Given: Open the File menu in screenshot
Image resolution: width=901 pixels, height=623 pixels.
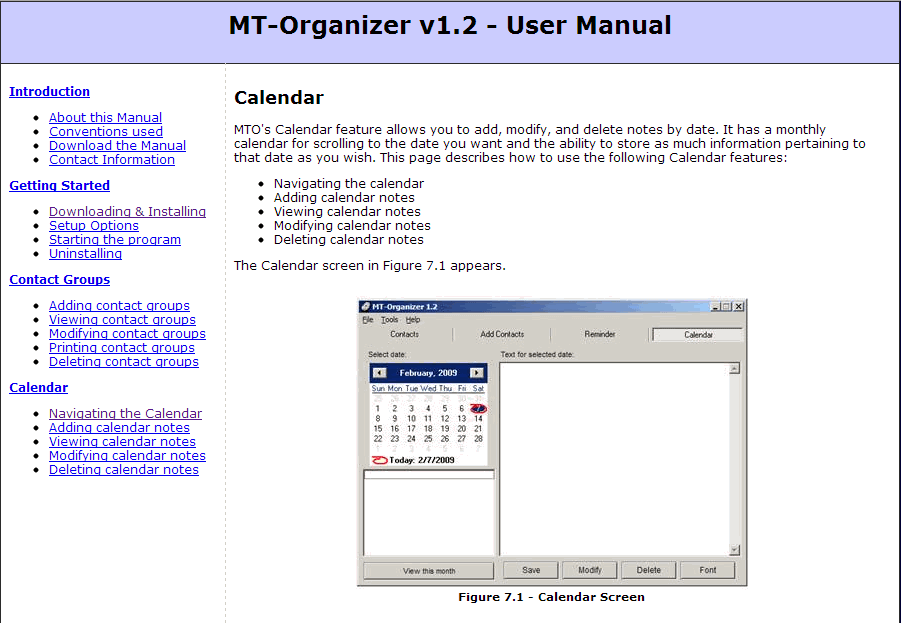Looking at the screenshot, I should [368, 320].
